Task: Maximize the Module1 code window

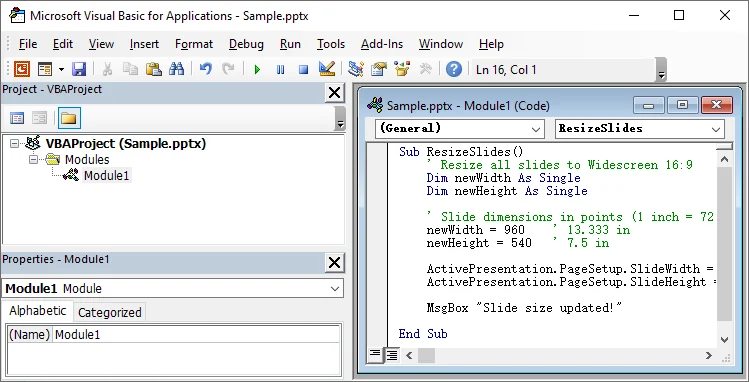Action: point(682,105)
